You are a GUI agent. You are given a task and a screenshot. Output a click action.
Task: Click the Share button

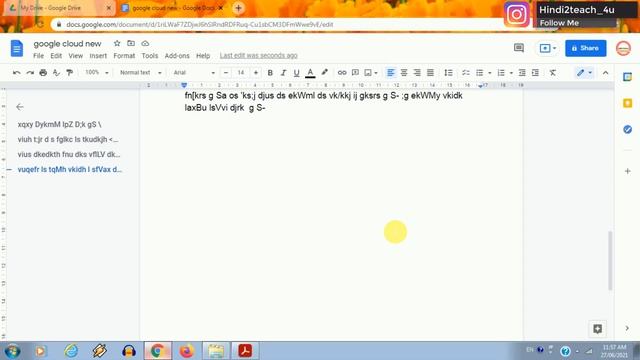585,48
